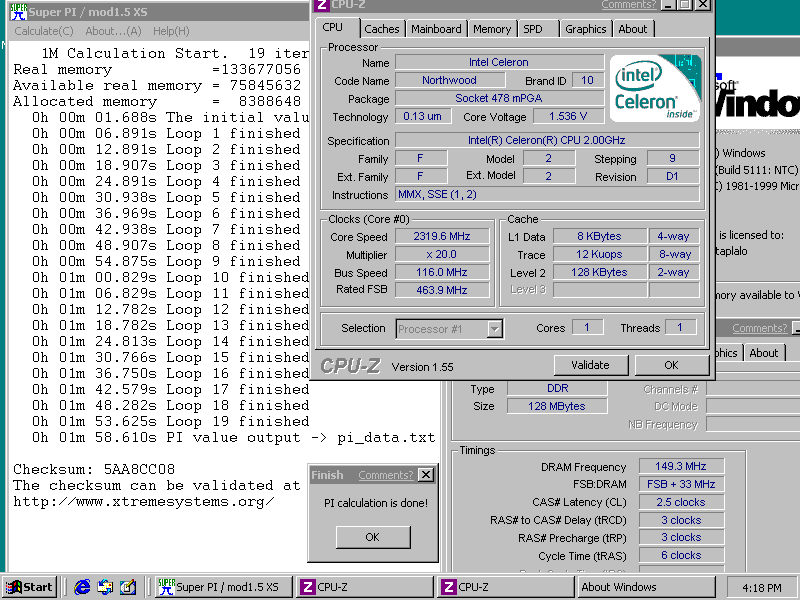Click the CPU-Z title bar Z icon
Viewport: 800px width, 600px height.
tap(321, 5)
